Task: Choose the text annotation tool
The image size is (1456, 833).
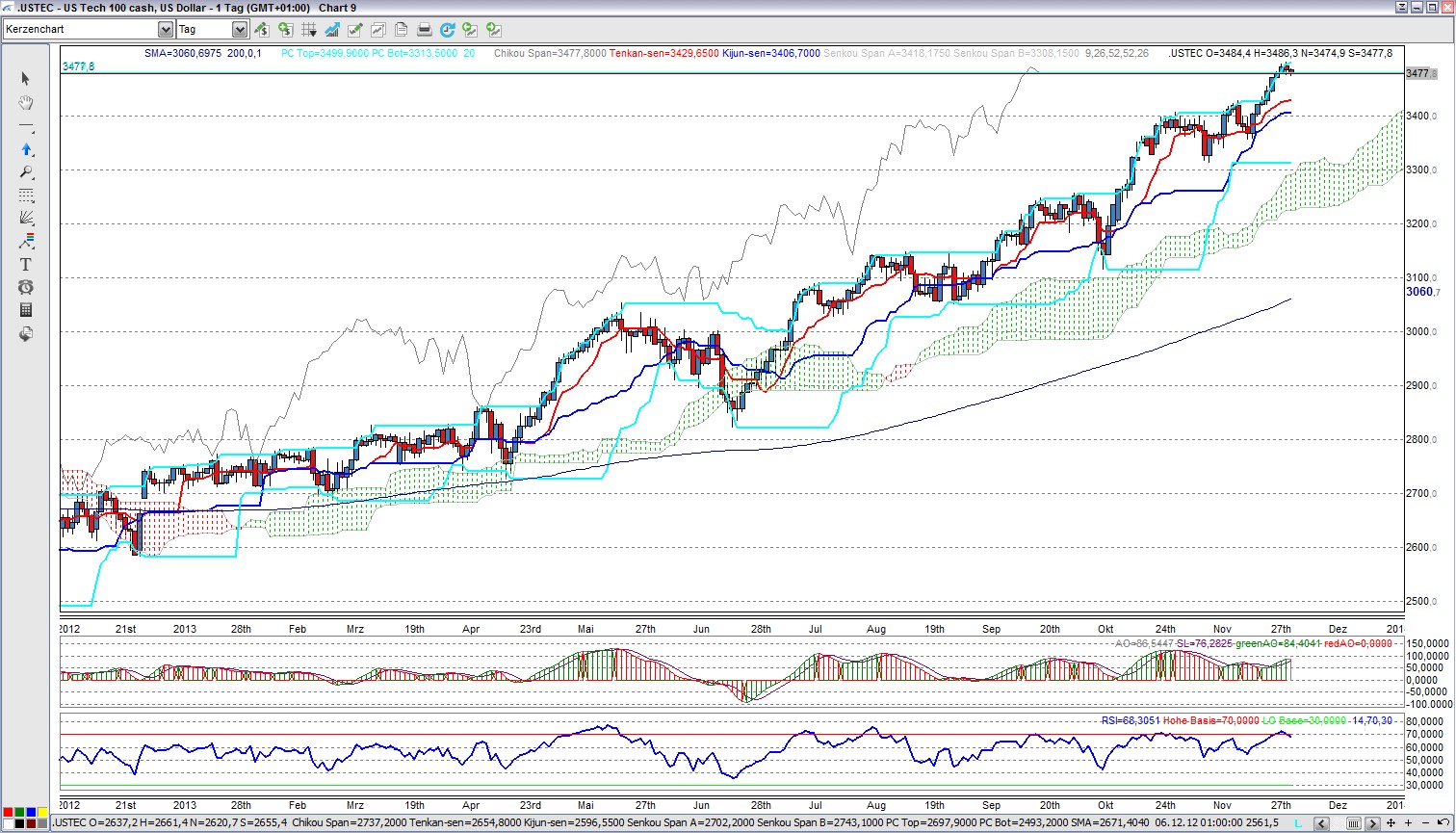Action: pyautogui.click(x=26, y=264)
